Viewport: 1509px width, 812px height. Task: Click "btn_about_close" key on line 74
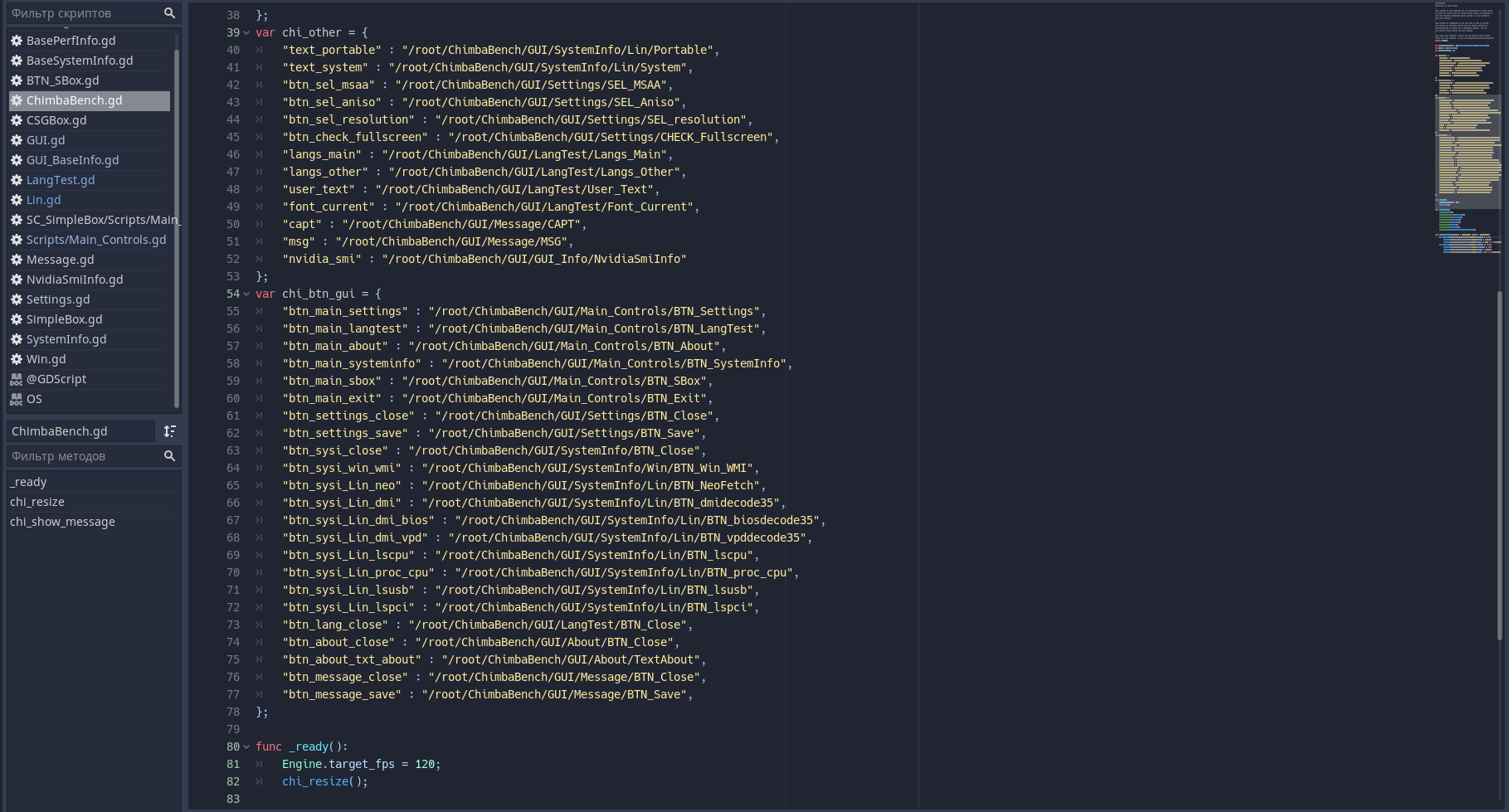click(x=338, y=643)
